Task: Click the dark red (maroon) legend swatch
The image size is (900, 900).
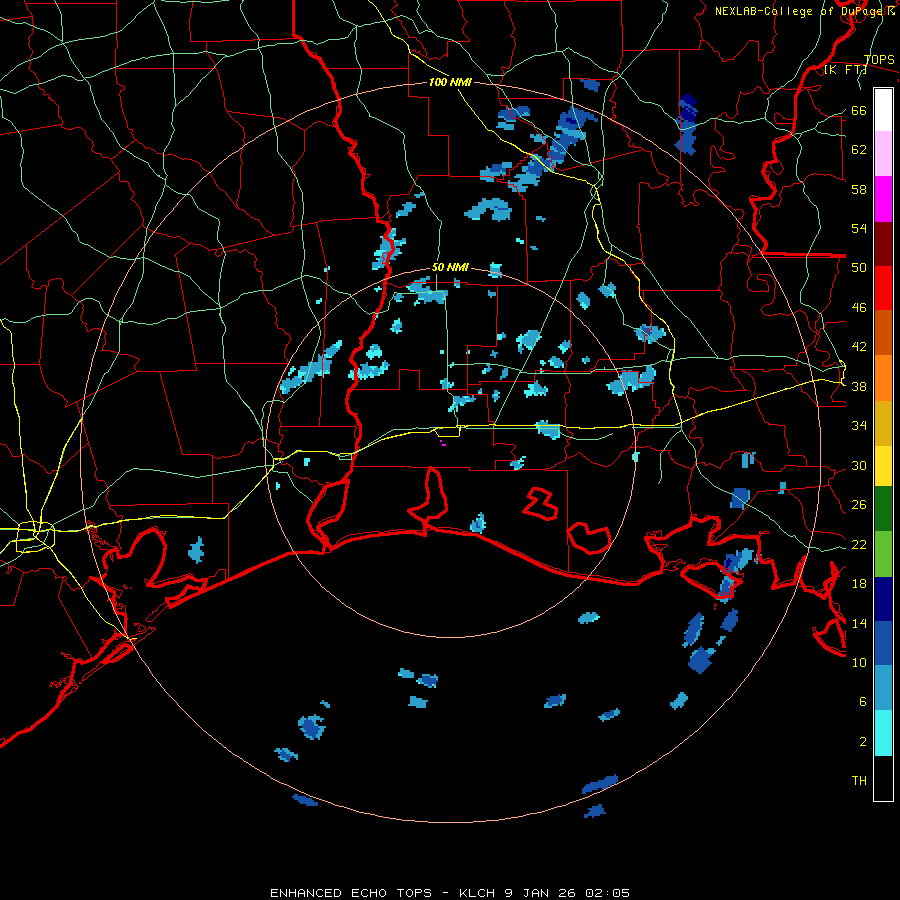Action: click(x=883, y=243)
